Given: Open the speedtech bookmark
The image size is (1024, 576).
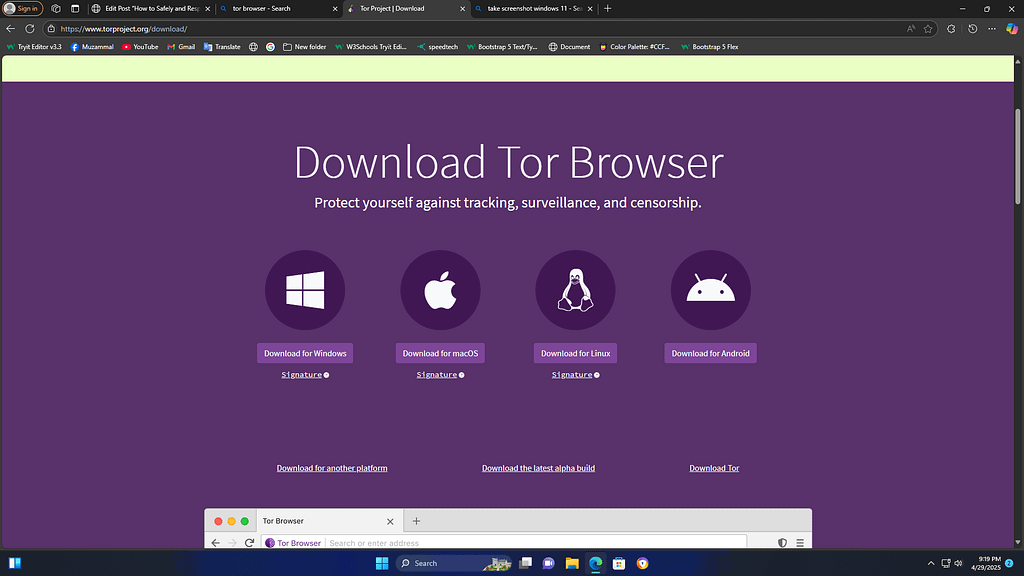Looking at the screenshot, I should (438, 47).
